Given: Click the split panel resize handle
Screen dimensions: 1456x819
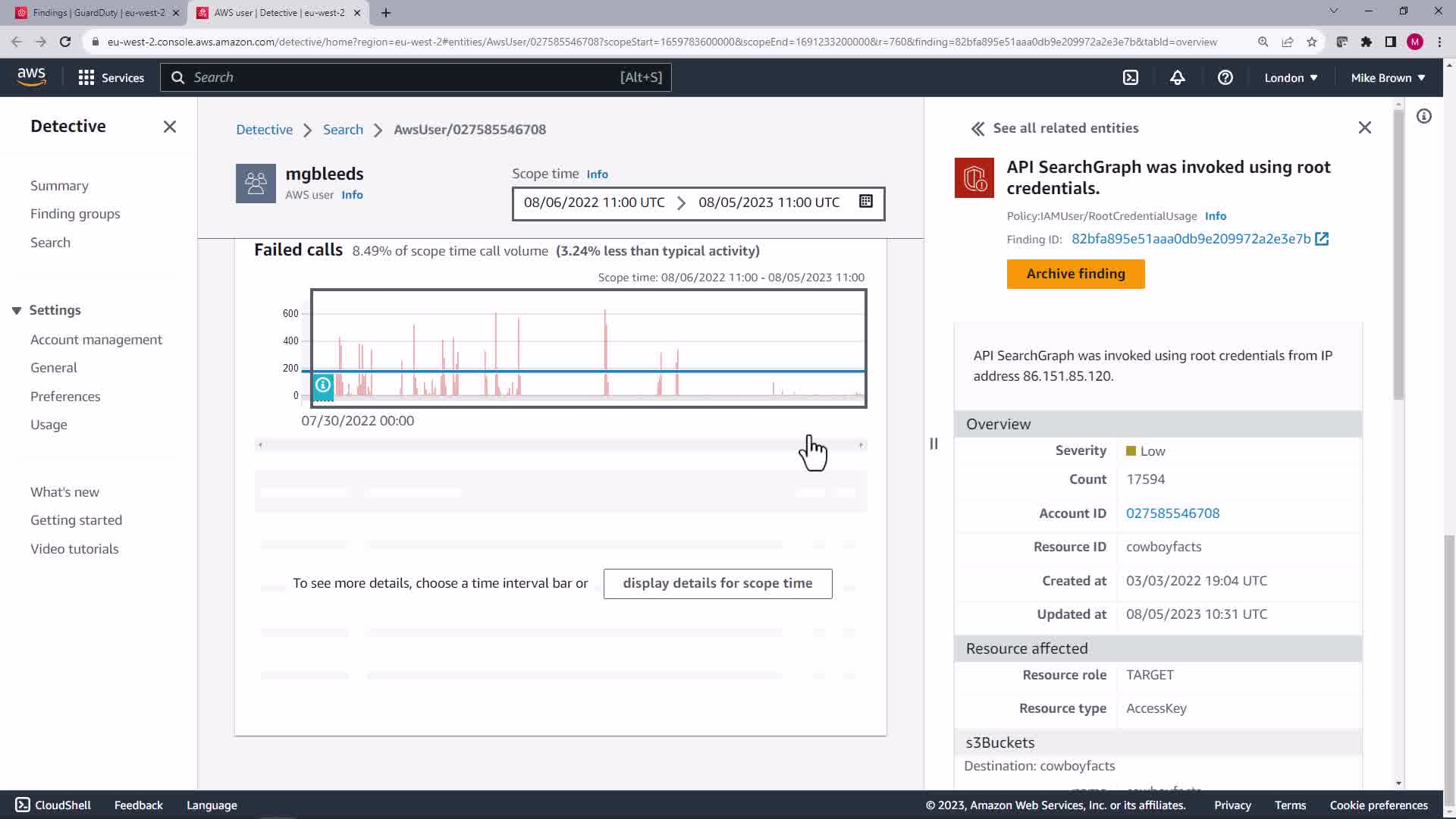Looking at the screenshot, I should (x=934, y=444).
